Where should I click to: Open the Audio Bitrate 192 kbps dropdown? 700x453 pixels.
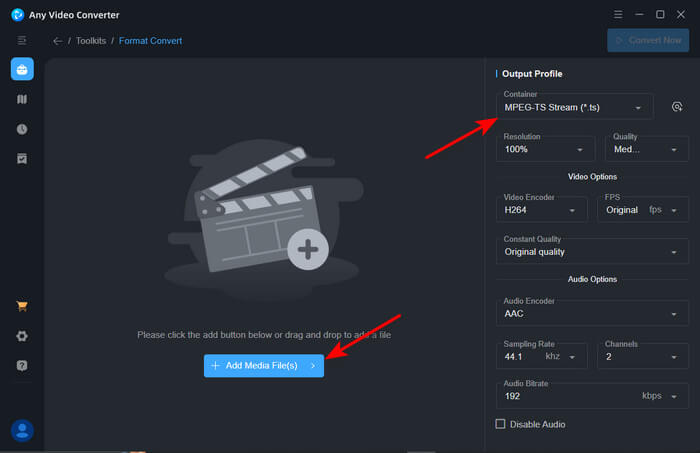(592, 395)
